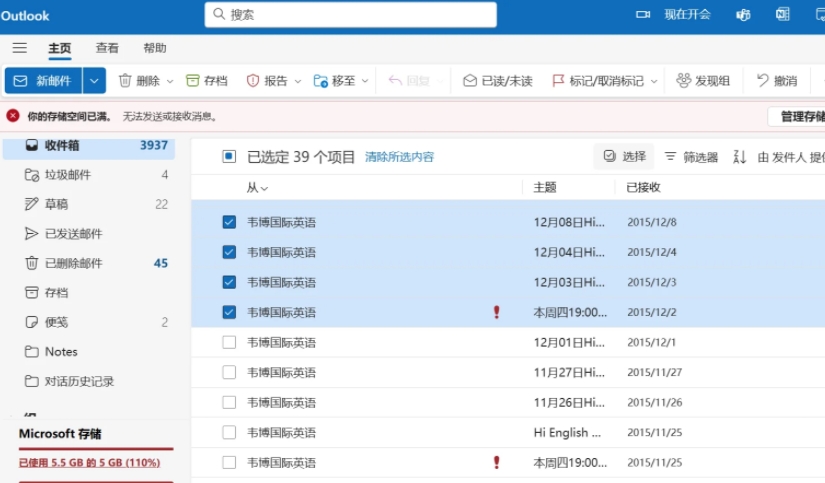Click in the search input field
This screenshot has width=825, height=483.
(x=351, y=14)
